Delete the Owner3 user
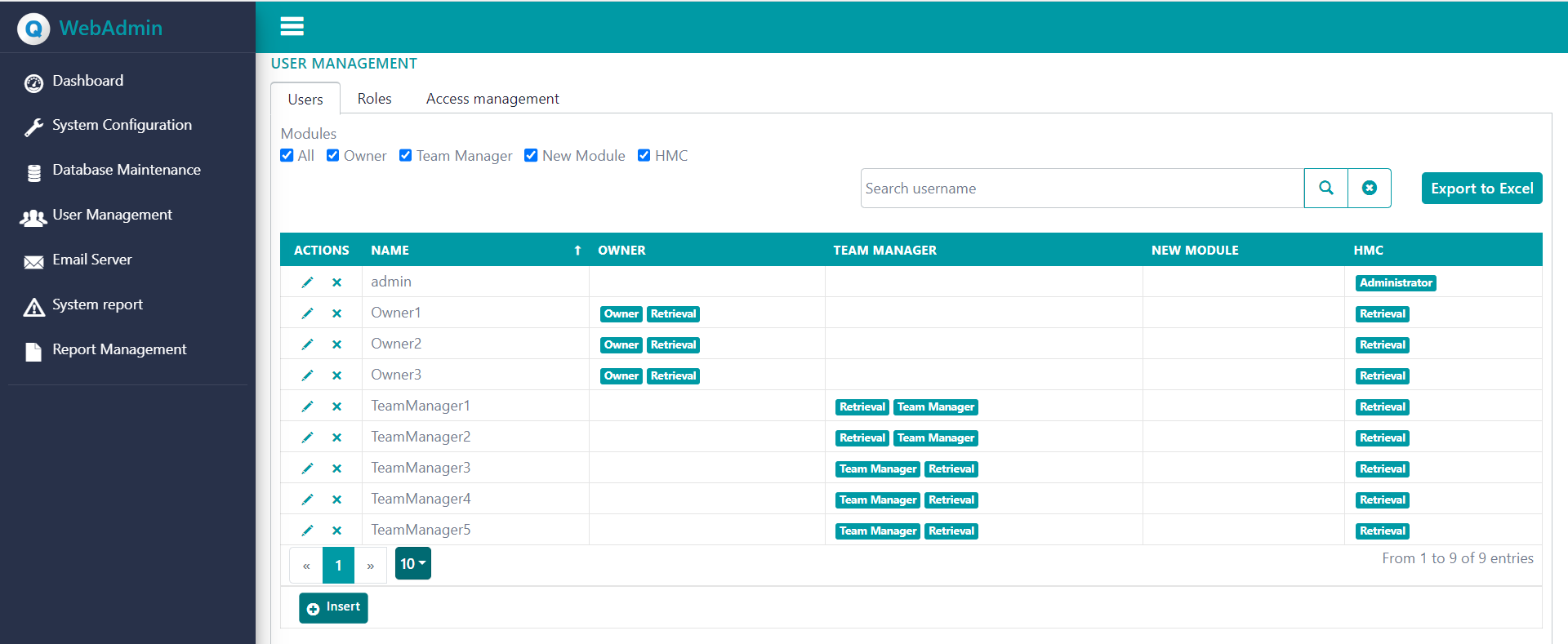This screenshot has width=1568, height=644. (336, 375)
